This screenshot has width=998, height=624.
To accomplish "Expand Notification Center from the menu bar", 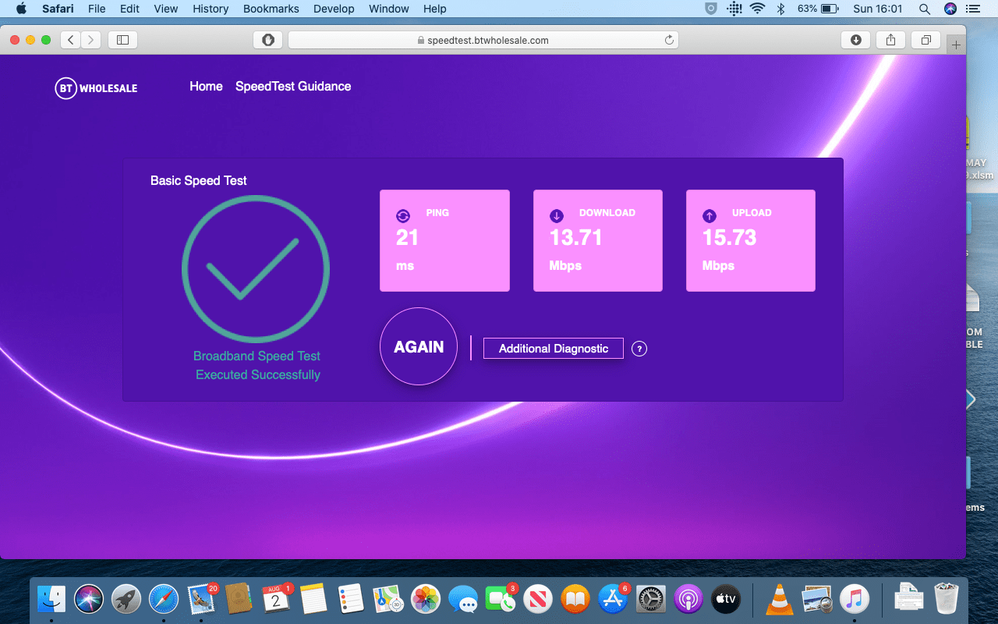I will [x=971, y=9].
